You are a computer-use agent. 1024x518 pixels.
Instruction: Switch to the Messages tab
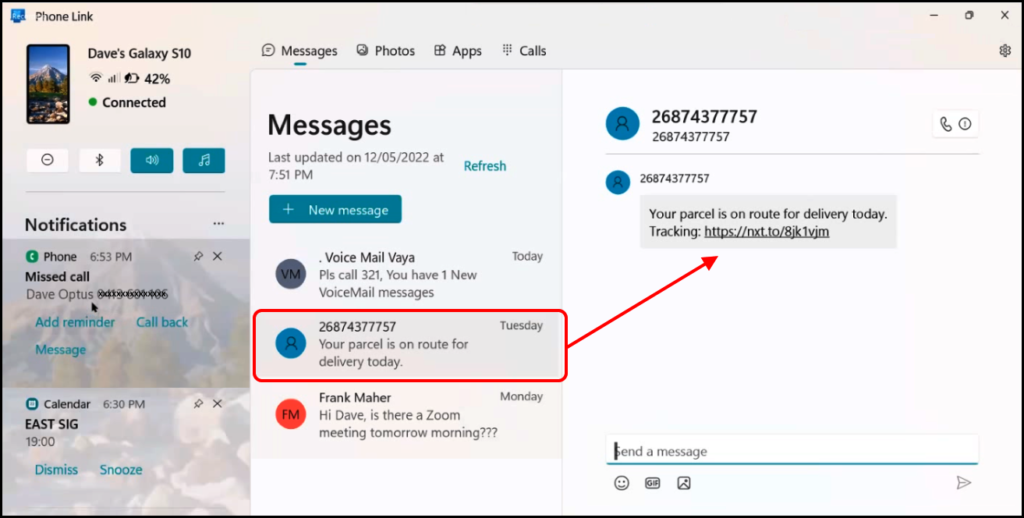tap(300, 51)
